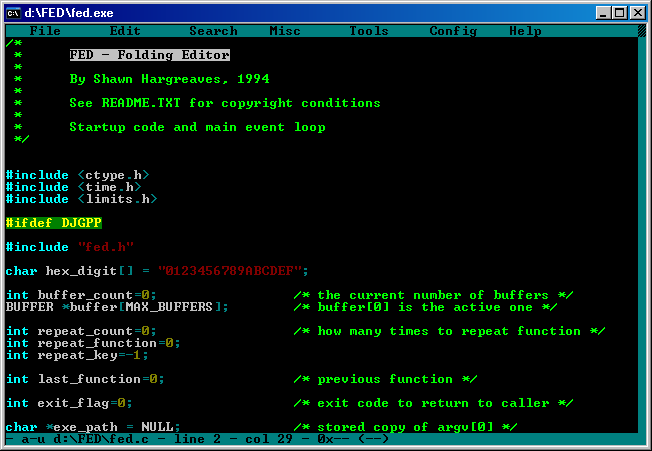652x451 pixels.
Task: Minimize the fed.exe console window
Action: pyautogui.click(x=604, y=12)
